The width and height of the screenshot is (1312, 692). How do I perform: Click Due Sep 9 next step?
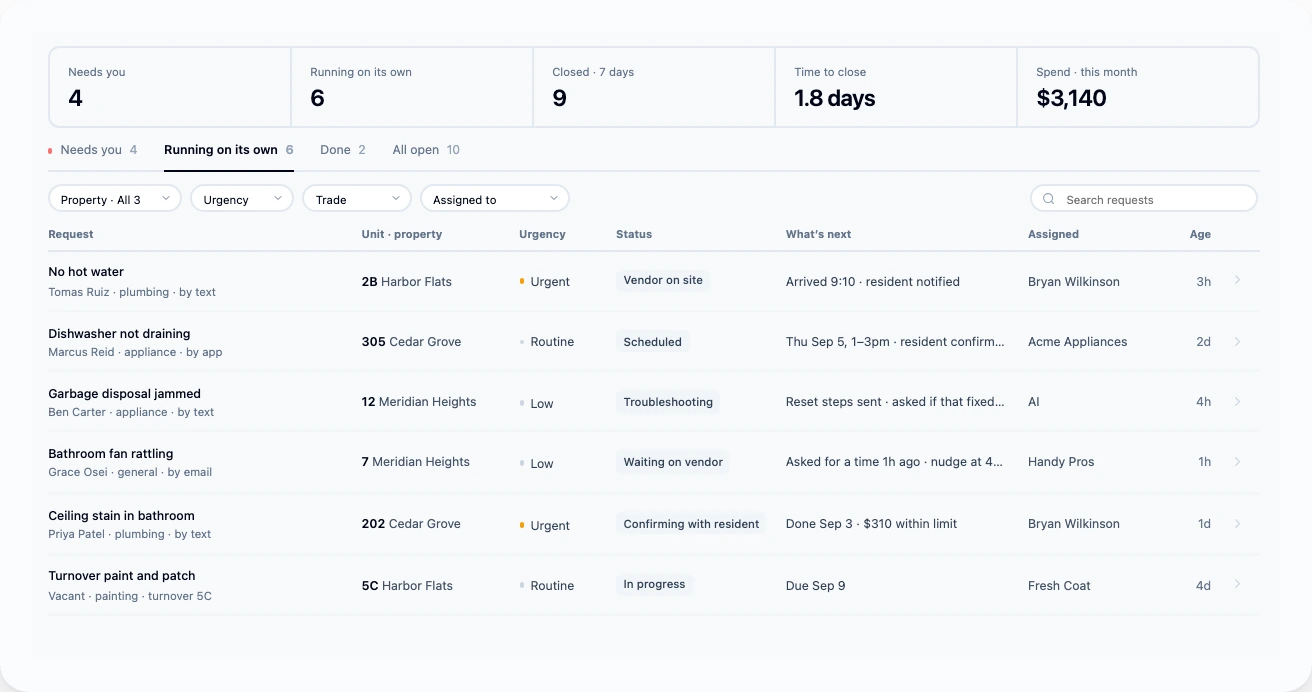click(x=815, y=586)
